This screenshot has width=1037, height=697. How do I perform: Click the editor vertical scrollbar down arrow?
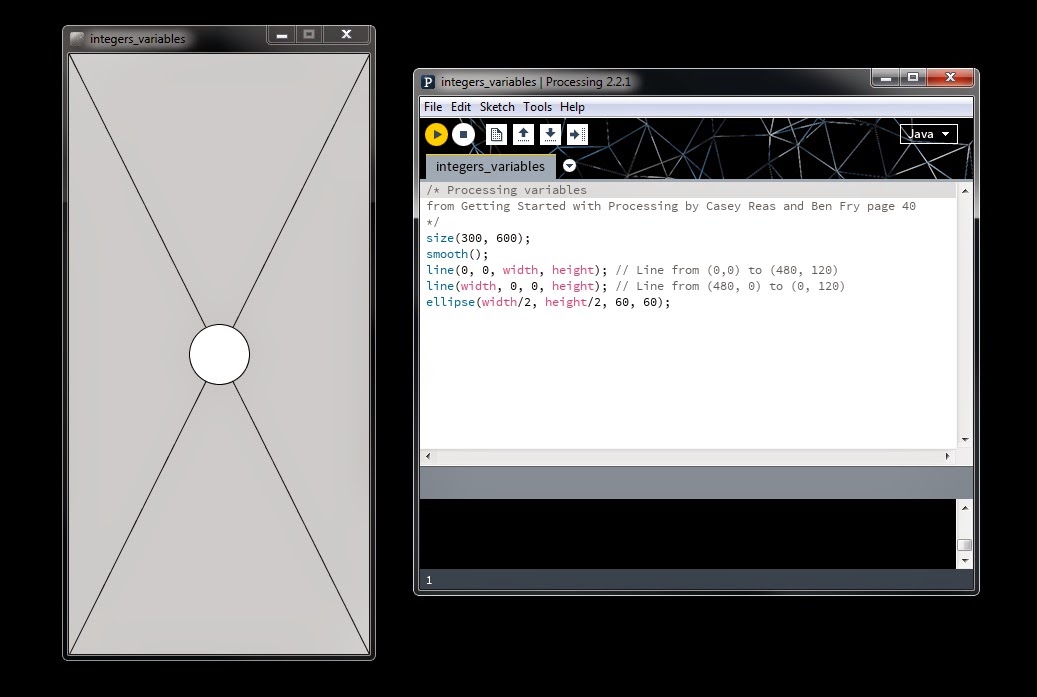pos(965,440)
